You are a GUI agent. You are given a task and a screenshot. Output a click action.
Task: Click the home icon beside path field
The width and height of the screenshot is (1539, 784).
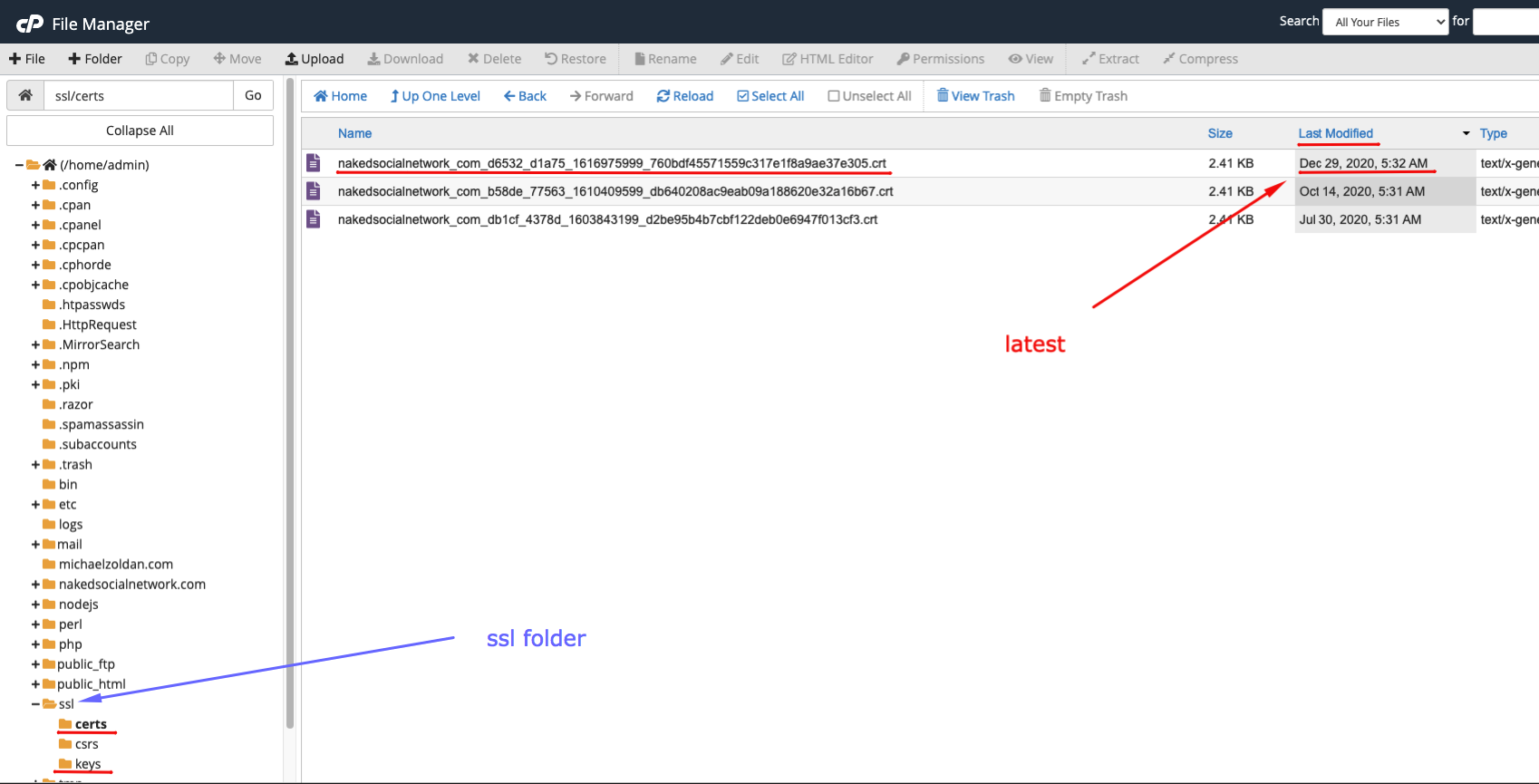coord(25,95)
